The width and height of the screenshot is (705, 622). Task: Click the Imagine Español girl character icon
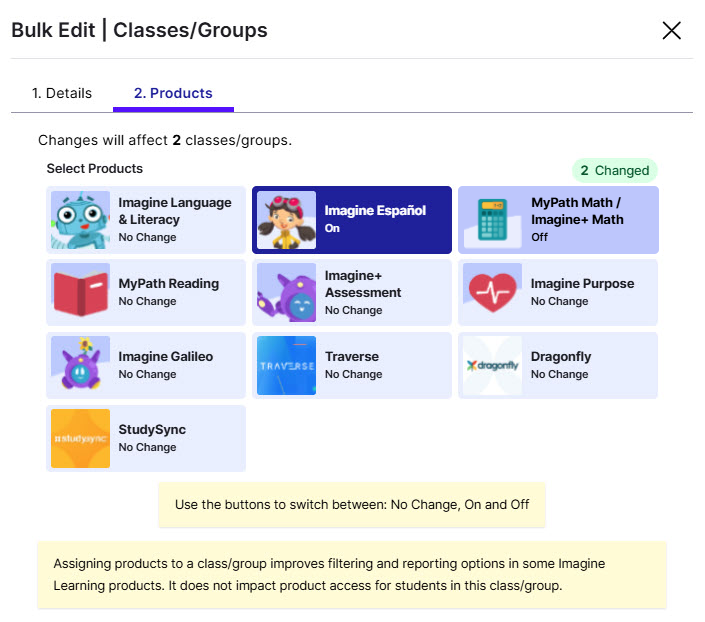[x=286, y=220]
